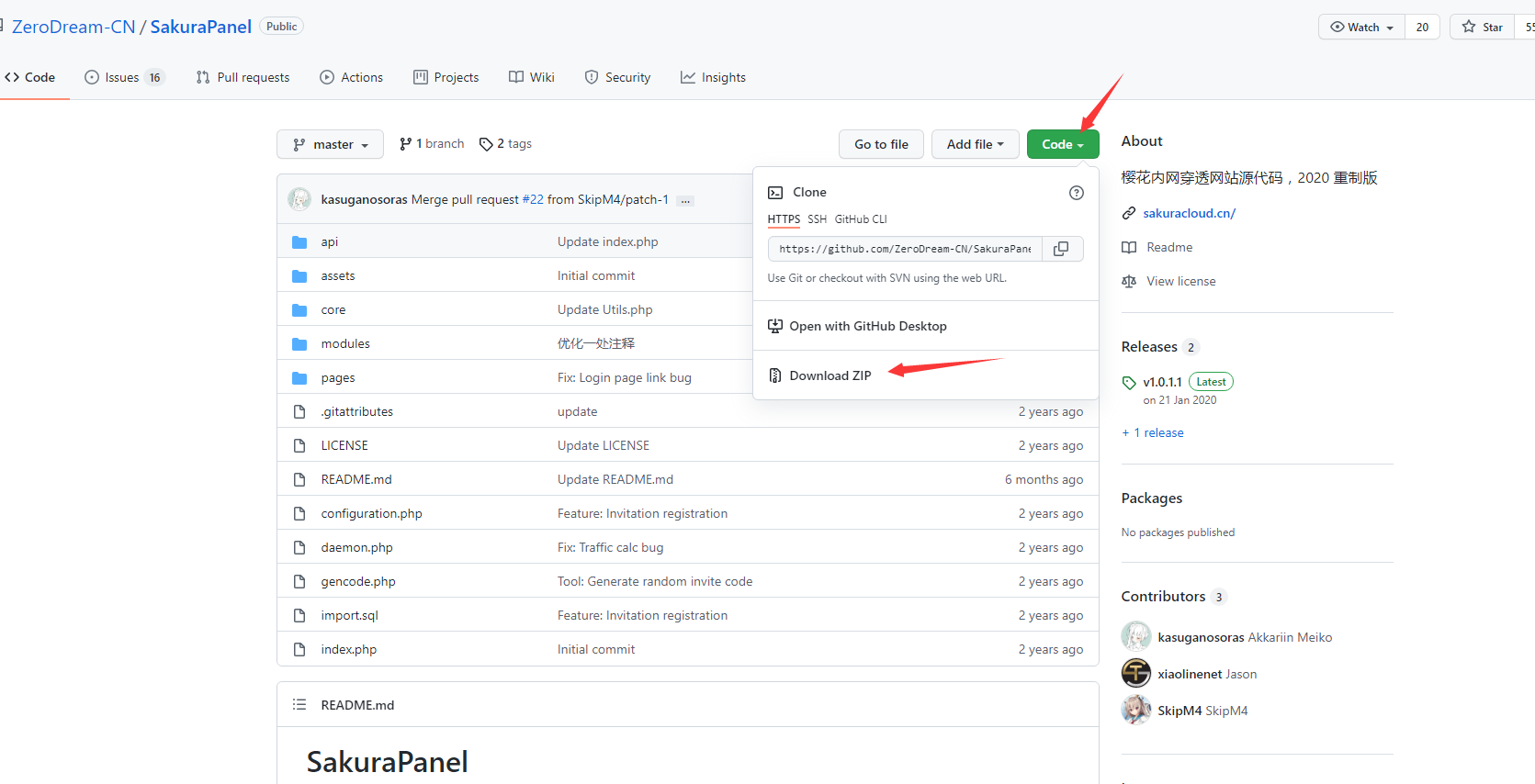This screenshot has width=1535, height=784.
Task: Open the Security tab
Action: coord(617,78)
